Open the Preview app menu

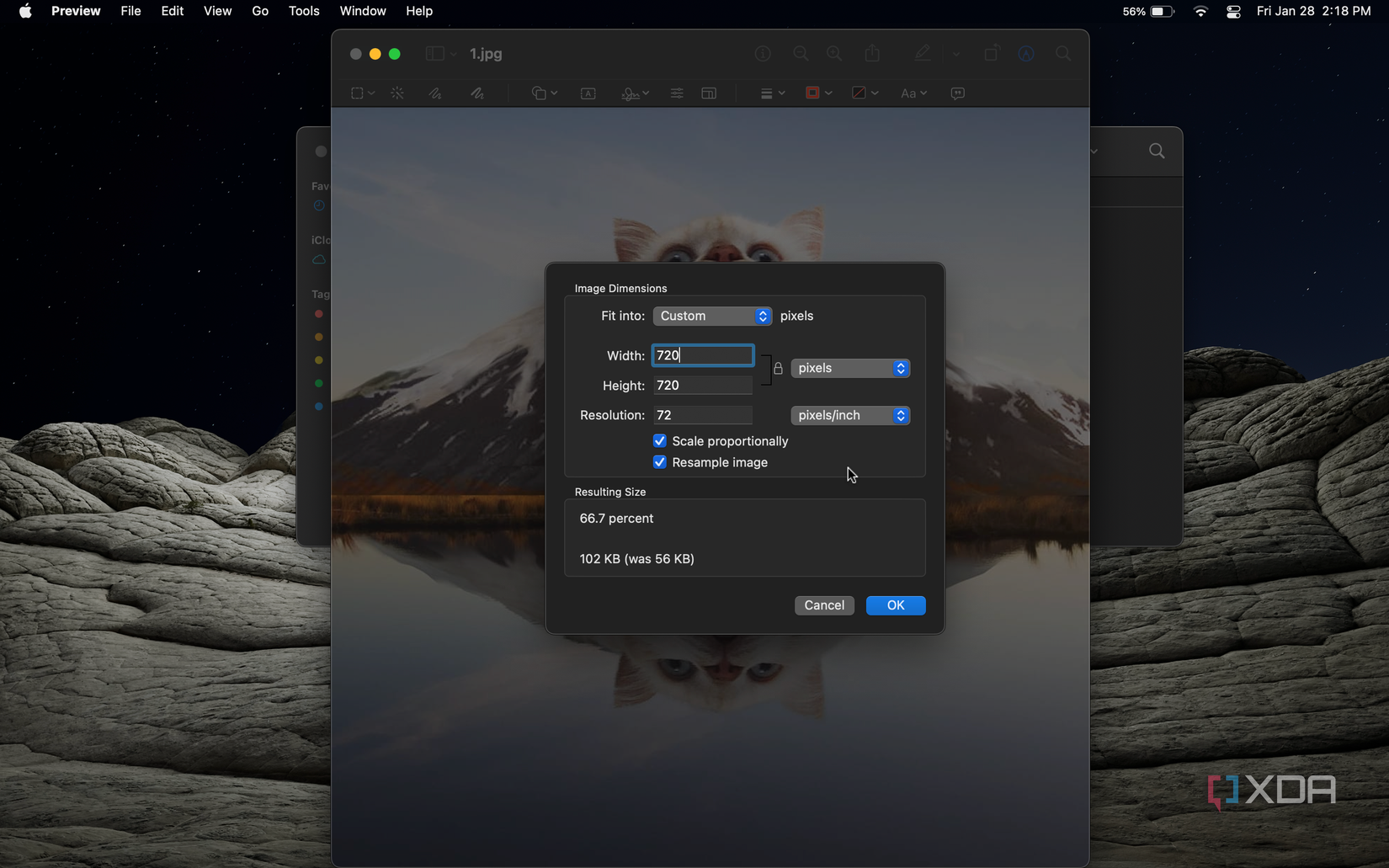76,11
